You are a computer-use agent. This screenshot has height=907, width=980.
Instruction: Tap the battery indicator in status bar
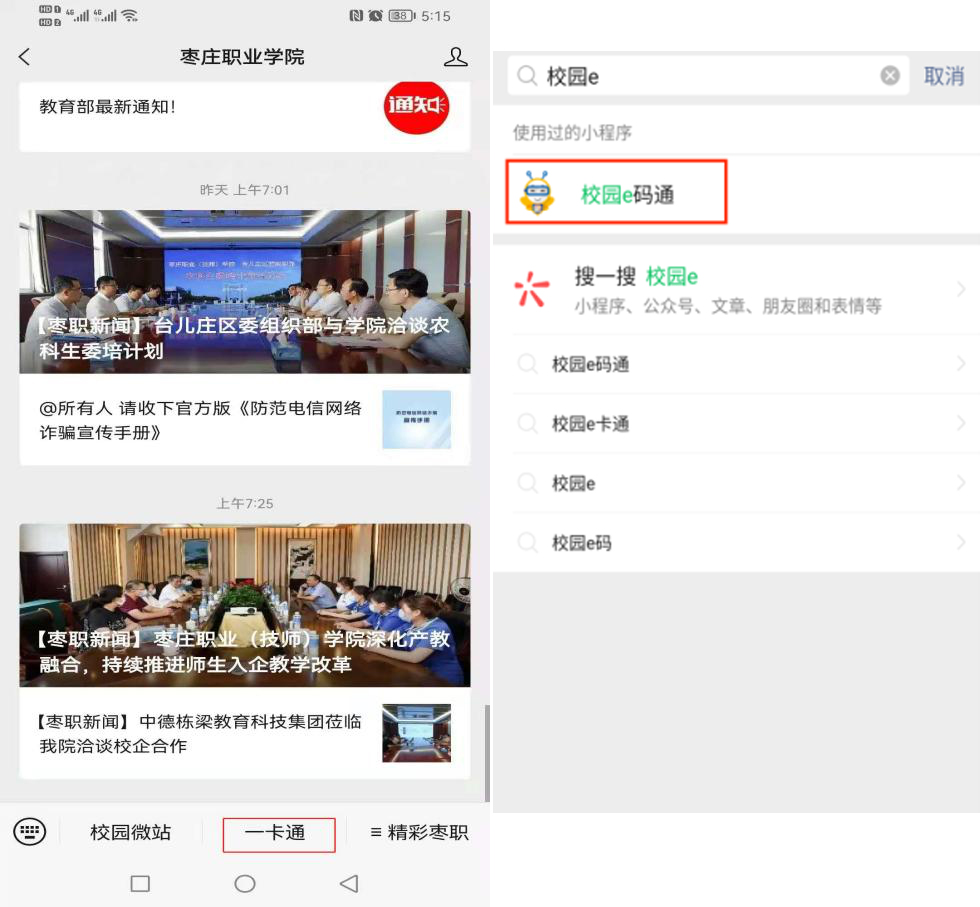402,16
